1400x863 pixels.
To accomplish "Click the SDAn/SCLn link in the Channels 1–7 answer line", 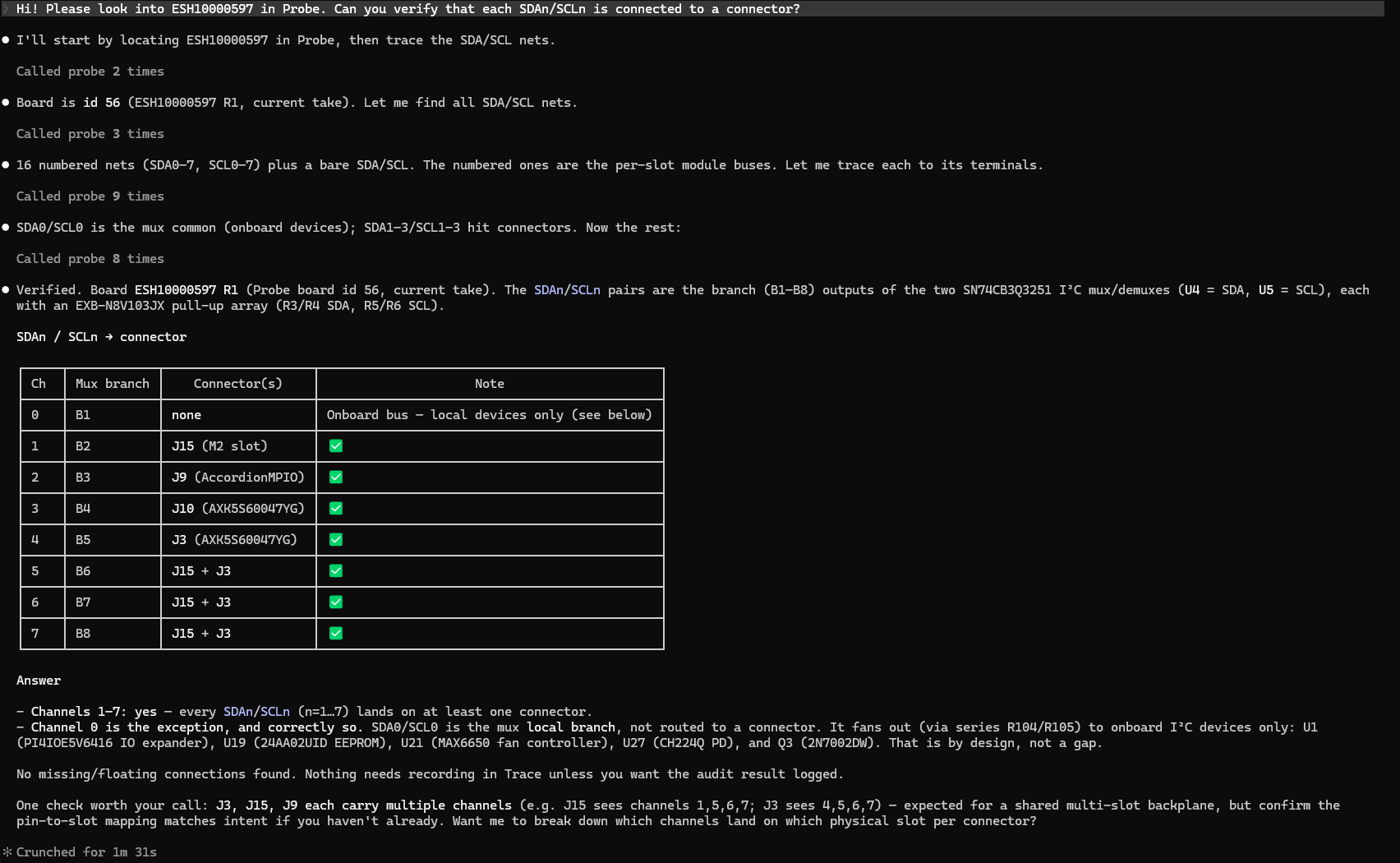I will (256, 712).
